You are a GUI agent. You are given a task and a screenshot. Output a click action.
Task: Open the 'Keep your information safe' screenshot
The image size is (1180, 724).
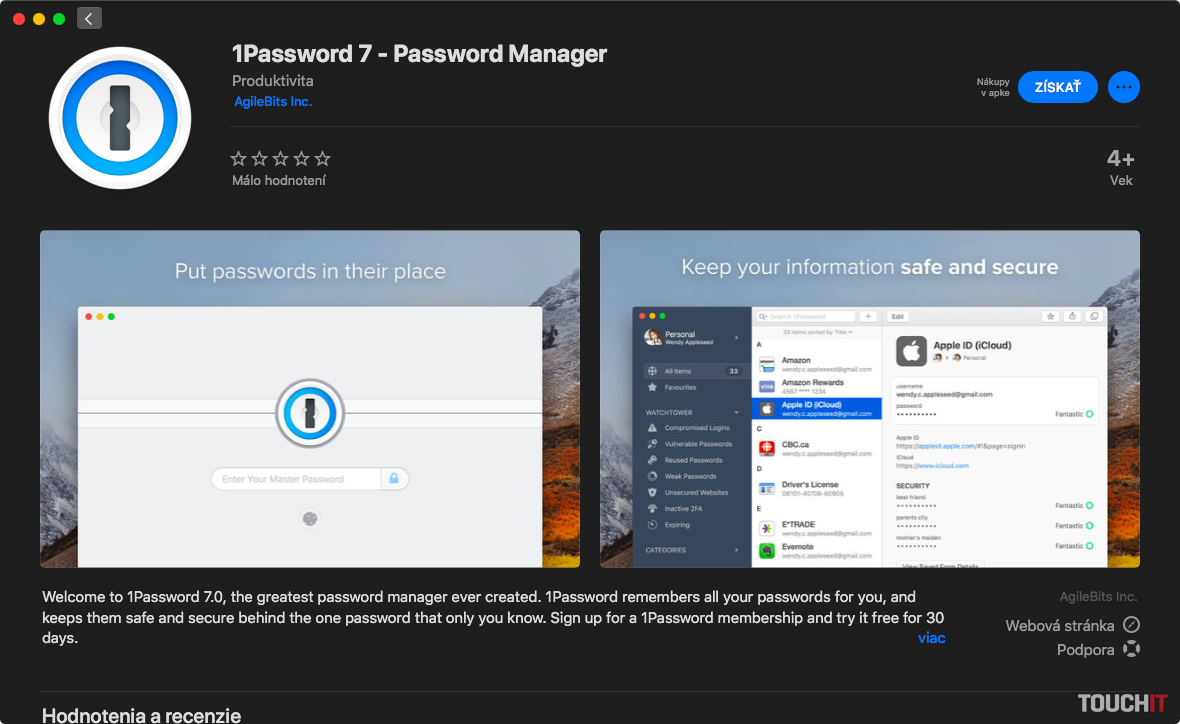869,399
